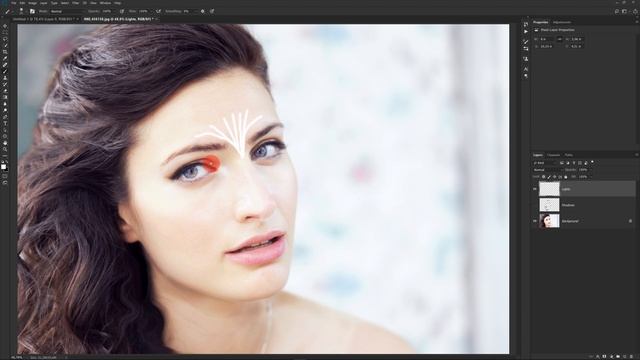
Task: Show the Shadows layer
Action: tap(535, 205)
